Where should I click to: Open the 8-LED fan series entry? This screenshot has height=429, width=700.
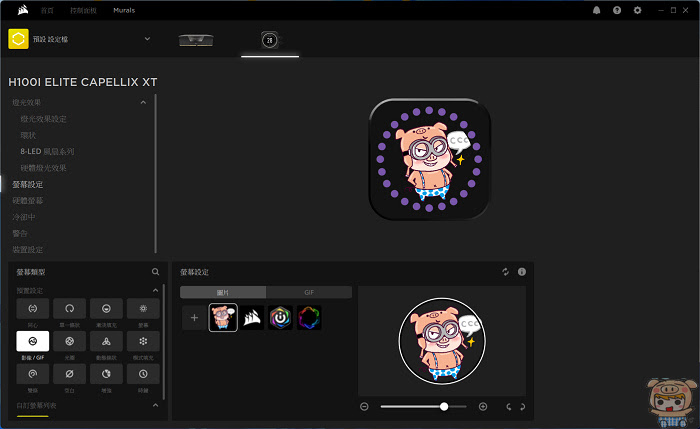47,151
